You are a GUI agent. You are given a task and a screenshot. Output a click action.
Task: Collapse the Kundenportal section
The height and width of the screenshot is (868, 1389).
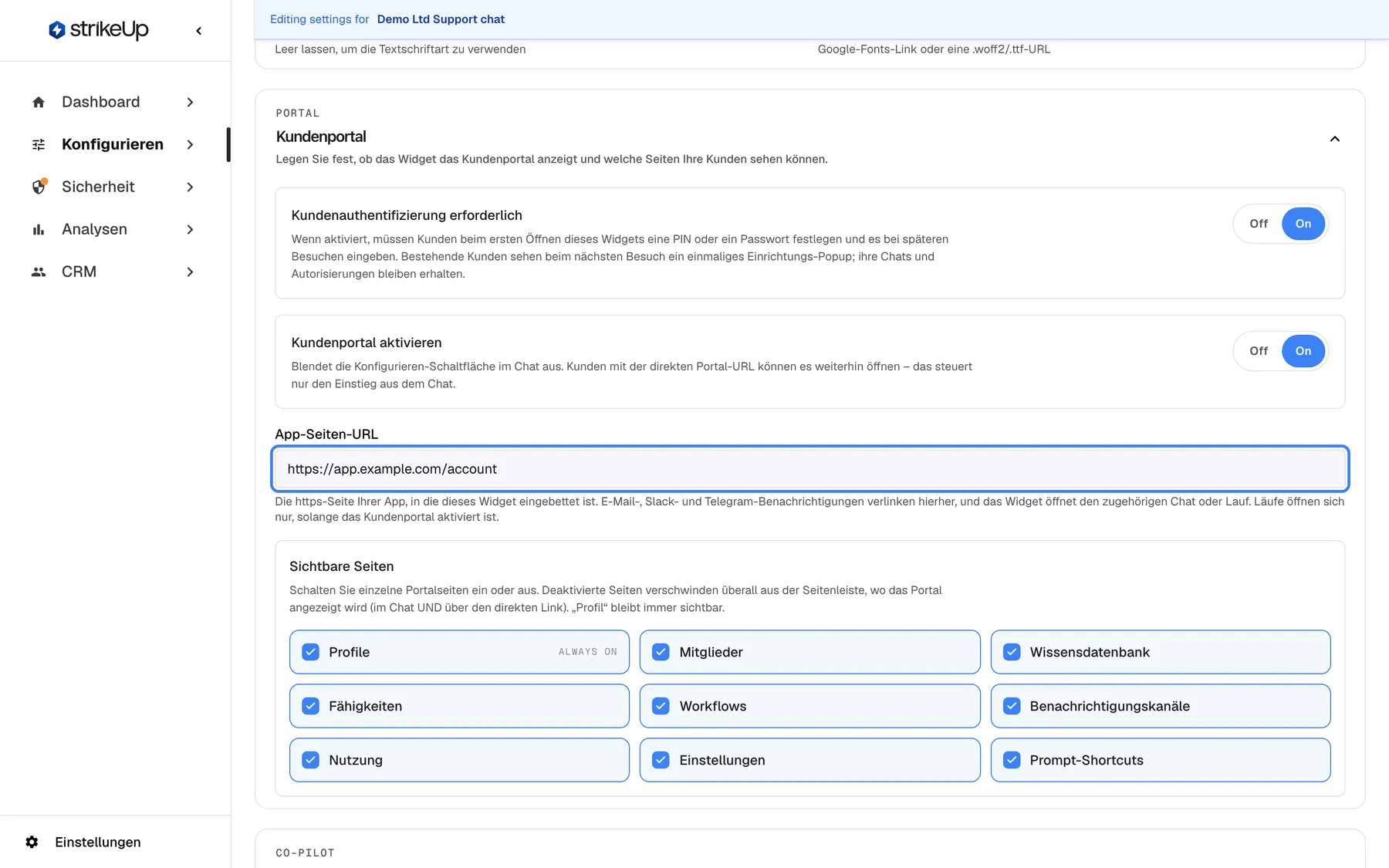[1334, 139]
